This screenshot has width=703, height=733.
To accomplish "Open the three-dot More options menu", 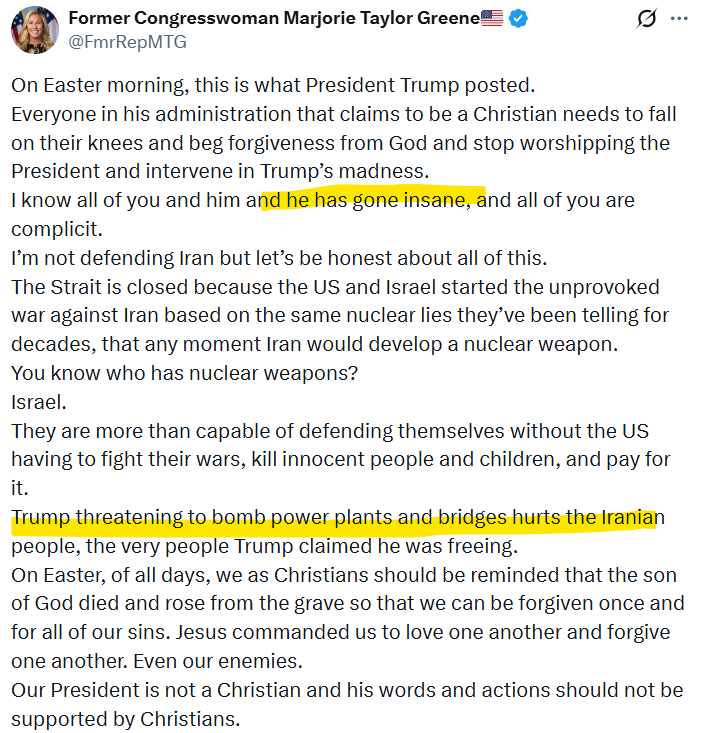I will pos(679,19).
